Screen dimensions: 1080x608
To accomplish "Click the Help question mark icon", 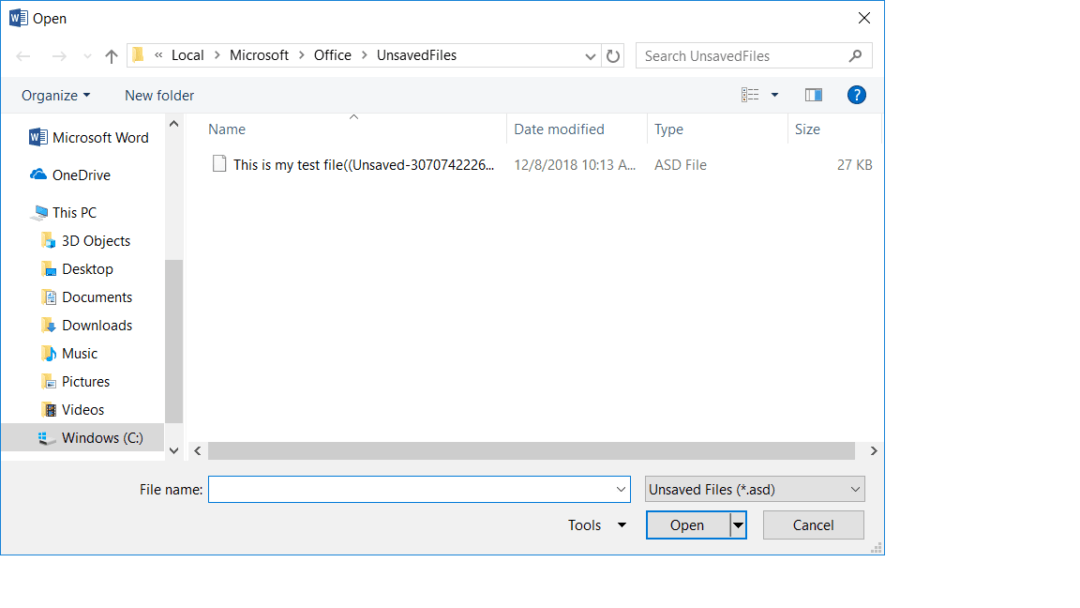I will pyautogui.click(x=857, y=95).
